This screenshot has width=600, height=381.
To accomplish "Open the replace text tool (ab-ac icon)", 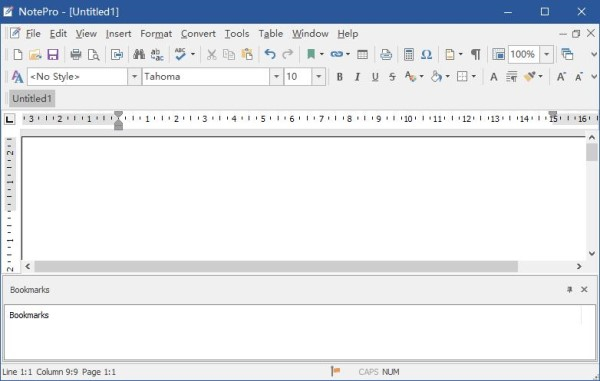I will [157, 54].
